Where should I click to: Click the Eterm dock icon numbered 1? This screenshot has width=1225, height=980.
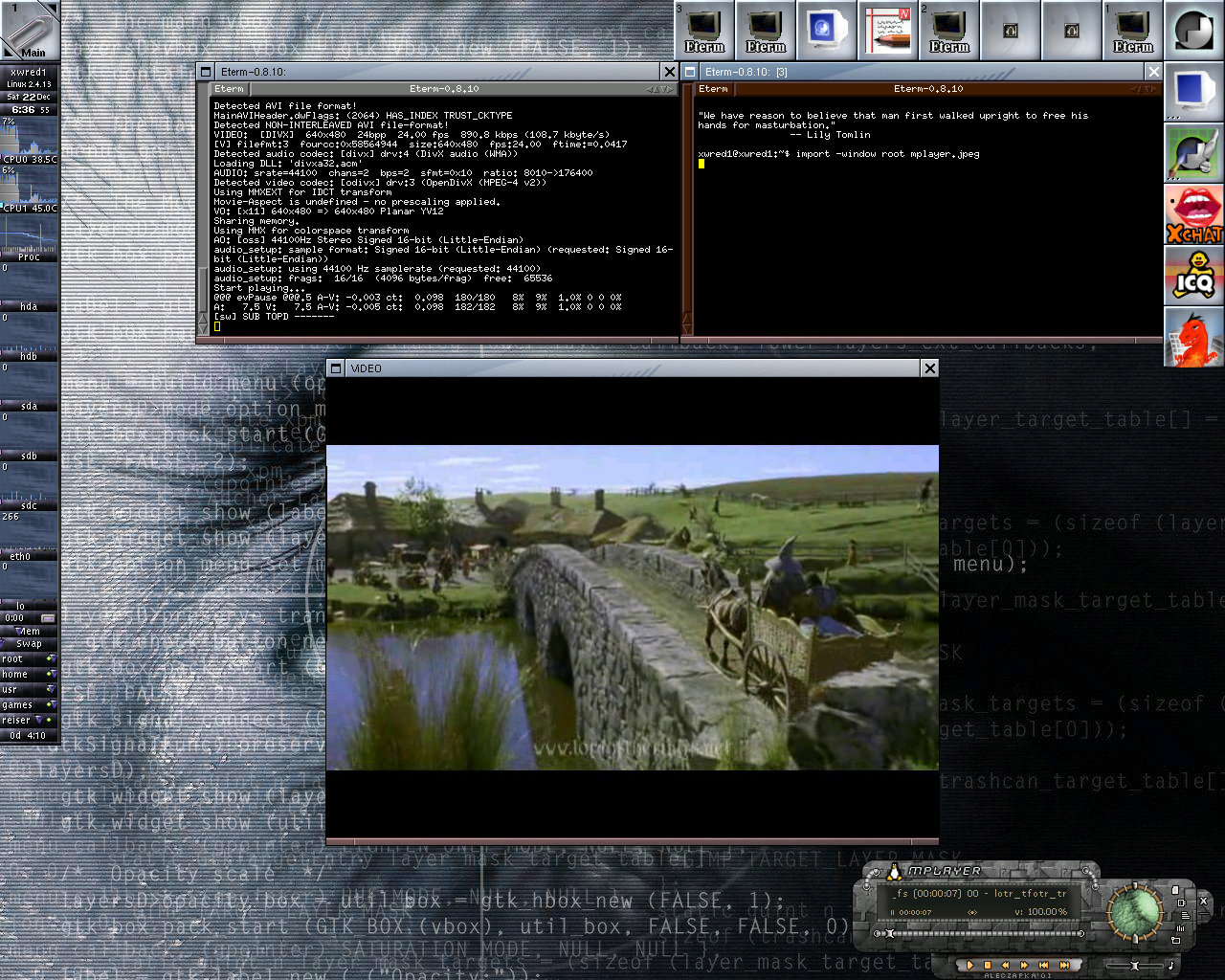1132,29
